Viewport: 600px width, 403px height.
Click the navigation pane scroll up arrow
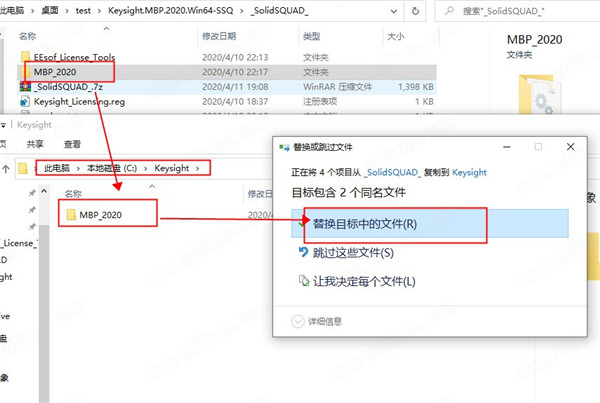[44, 191]
